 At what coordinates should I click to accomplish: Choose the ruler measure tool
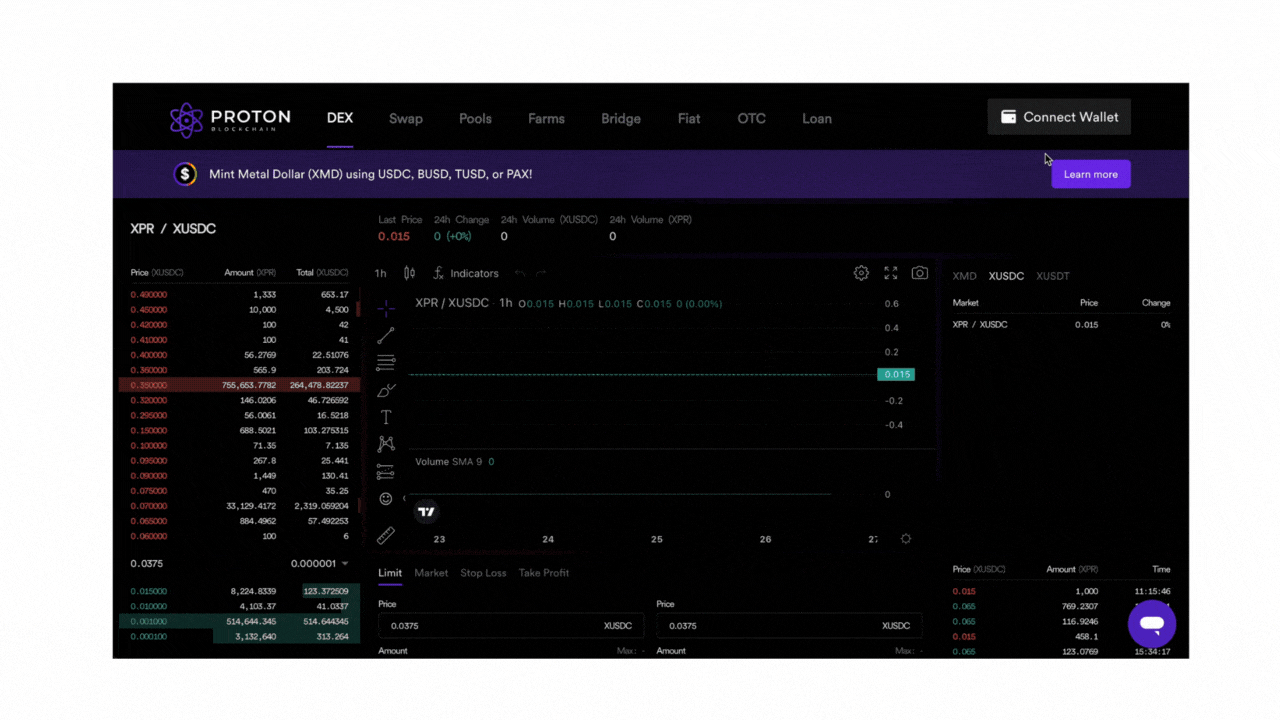coord(386,536)
